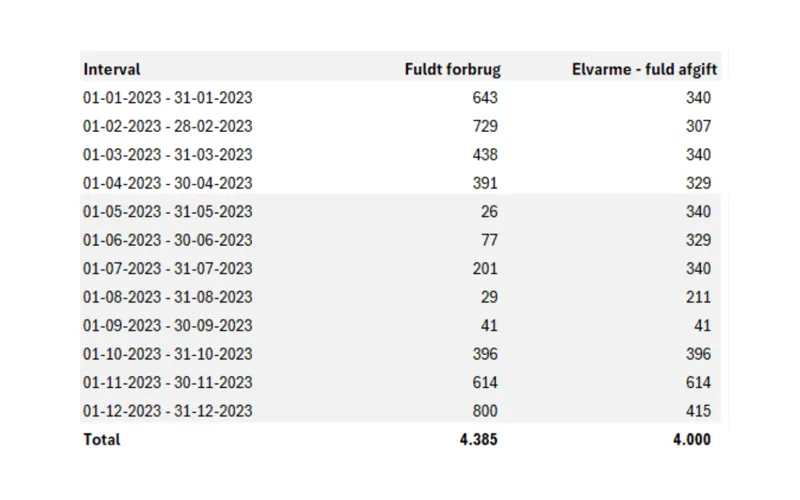This screenshot has width=800, height=500.
Task: Click the 01-07-2023 - 31-07-2023 interval
Action: (x=168, y=269)
